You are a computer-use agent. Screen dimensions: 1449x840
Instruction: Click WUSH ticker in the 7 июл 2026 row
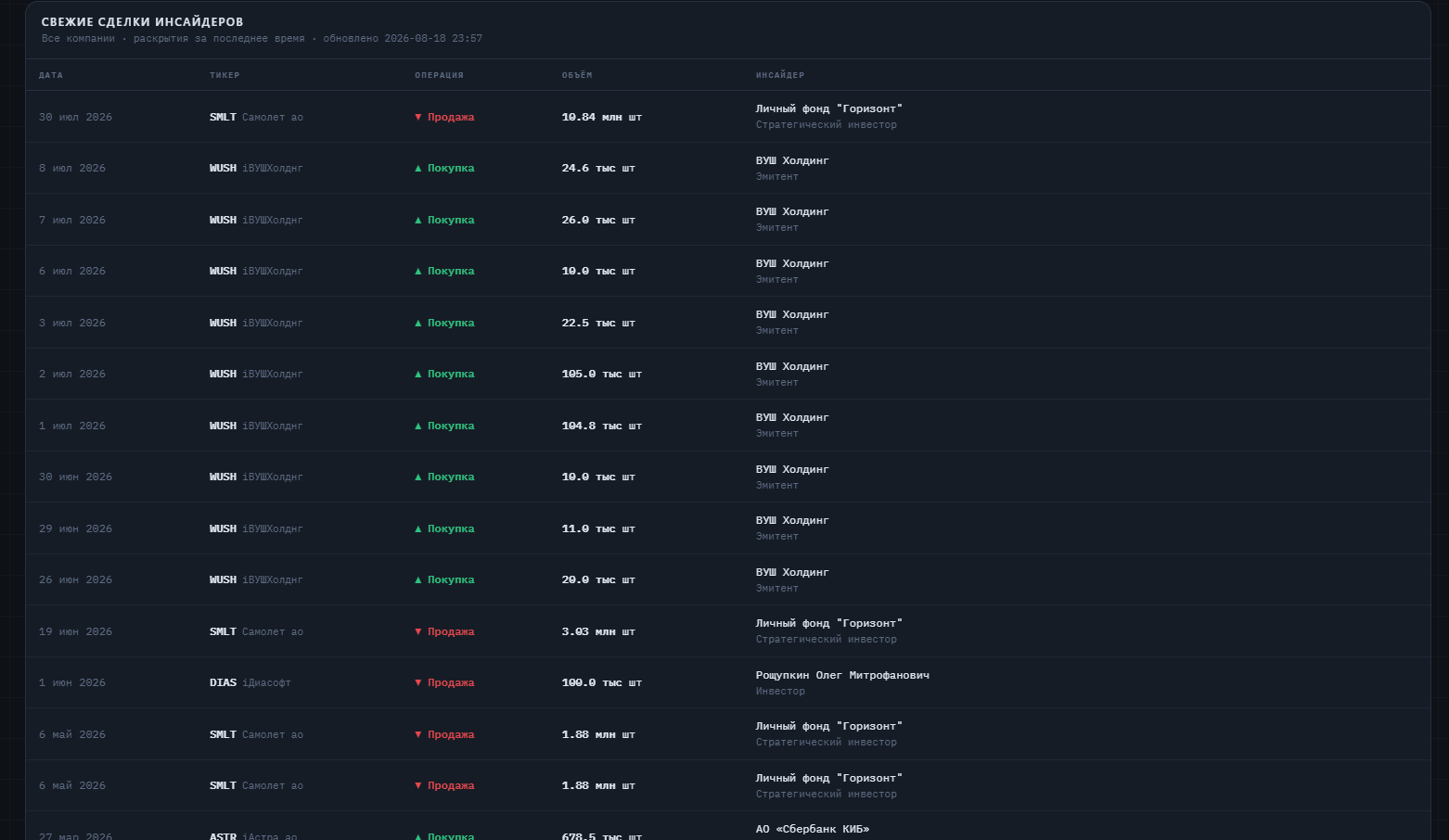(223, 220)
